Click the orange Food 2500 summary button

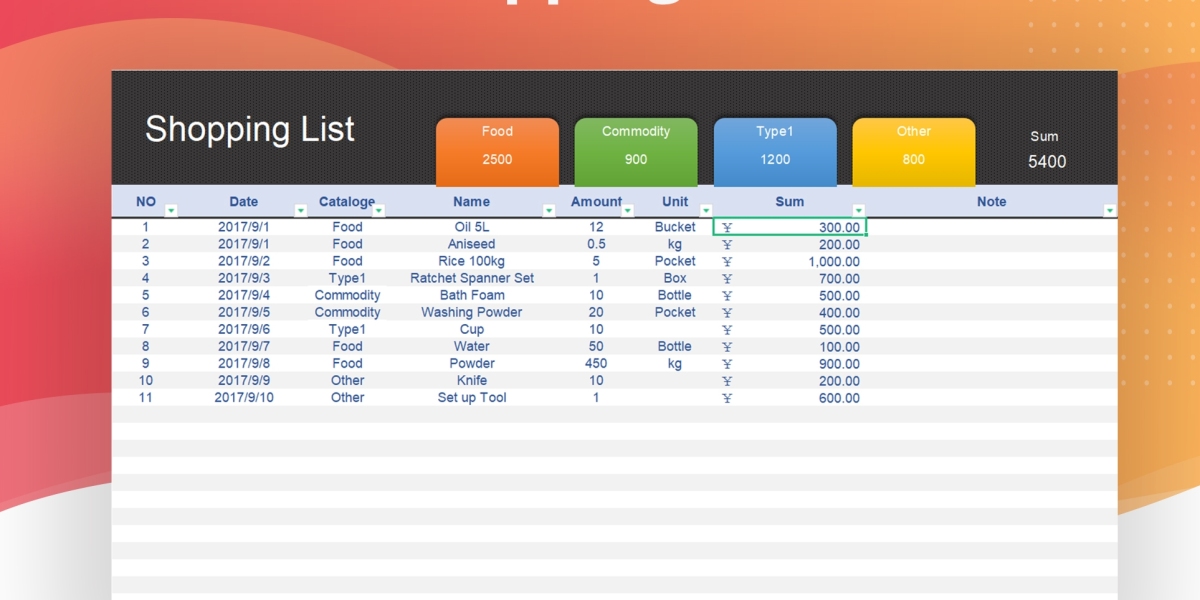497,152
